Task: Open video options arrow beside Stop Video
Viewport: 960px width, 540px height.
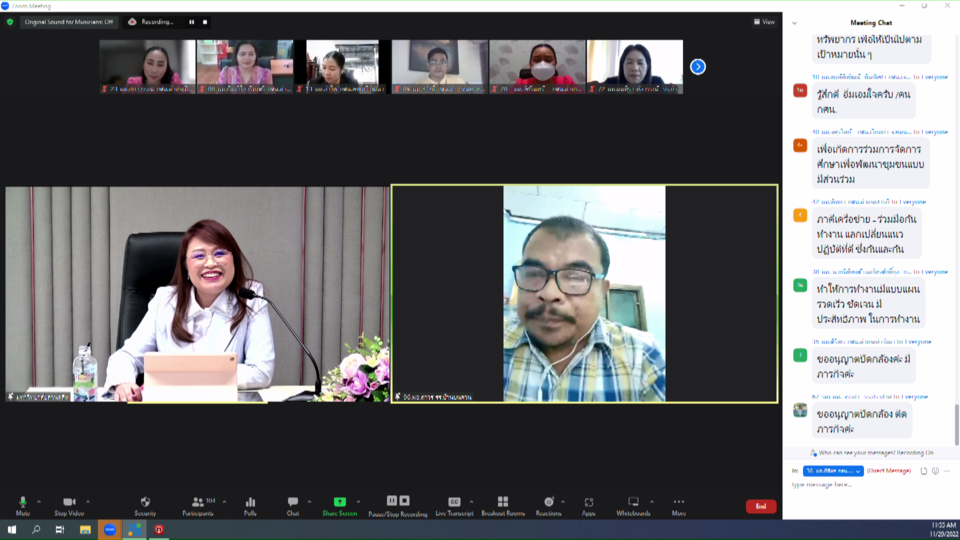Action: click(x=88, y=502)
